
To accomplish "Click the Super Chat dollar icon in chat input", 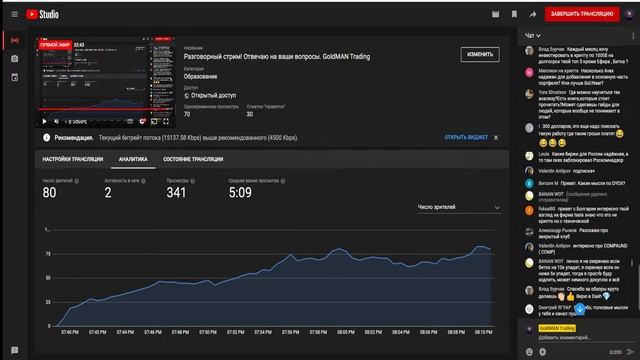I will coord(543,352).
